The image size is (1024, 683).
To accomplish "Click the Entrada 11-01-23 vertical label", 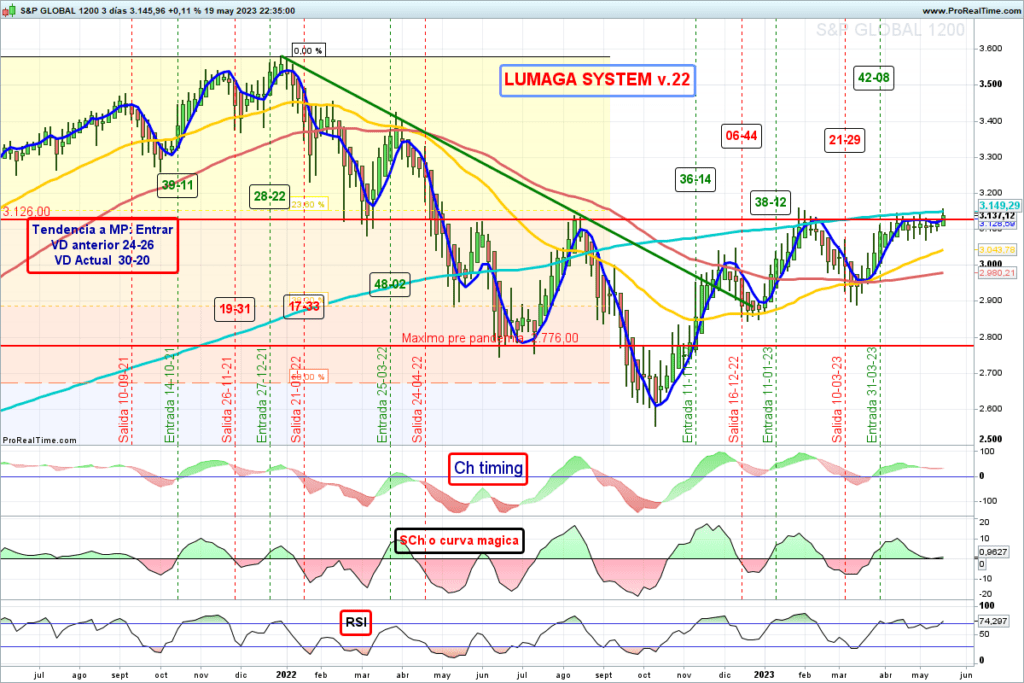I will pos(768,396).
